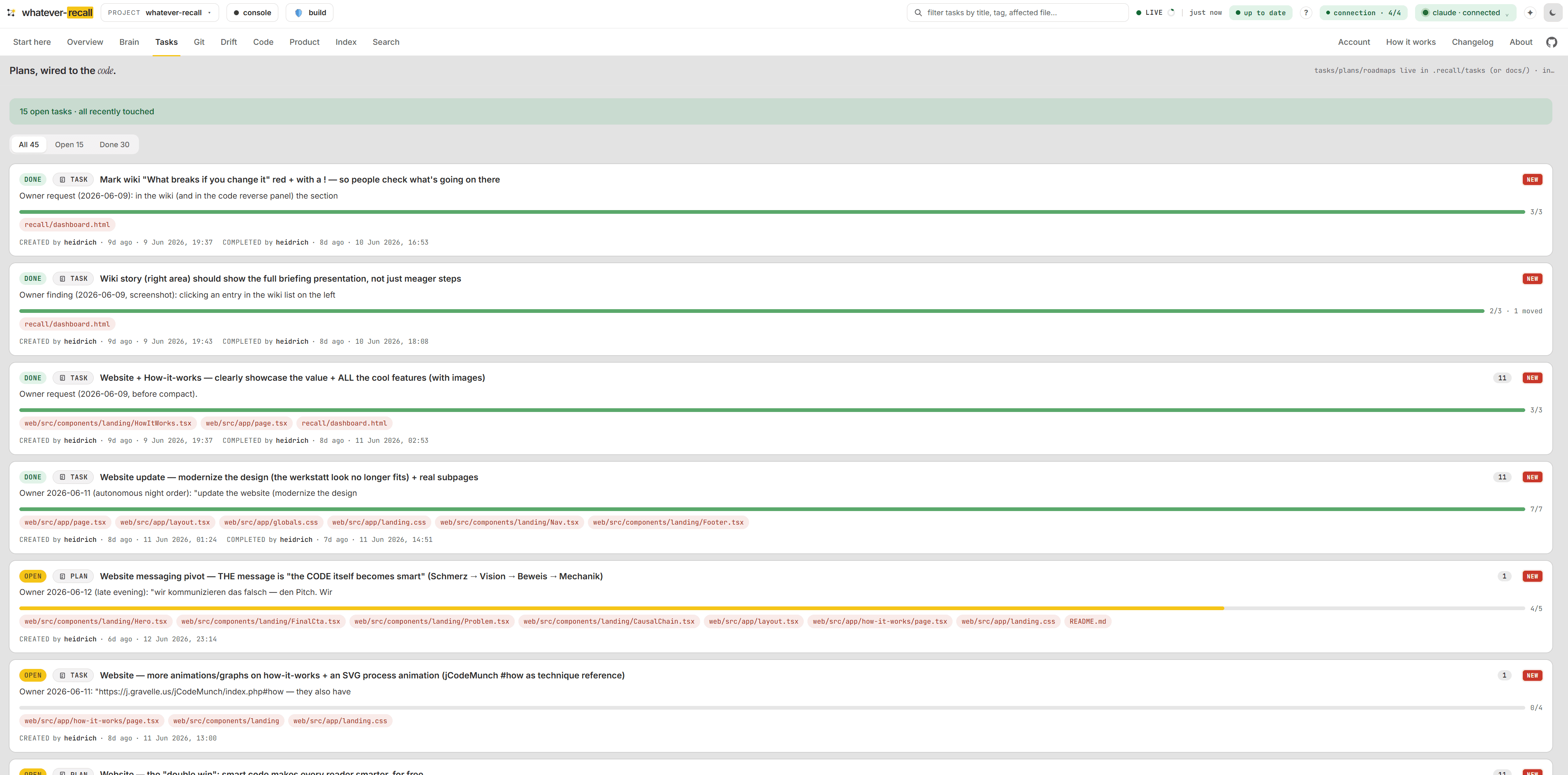The width and height of the screenshot is (1568, 775).
Task: Click the NEW badge on the Website update task
Action: pyautogui.click(x=1532, y=477)
